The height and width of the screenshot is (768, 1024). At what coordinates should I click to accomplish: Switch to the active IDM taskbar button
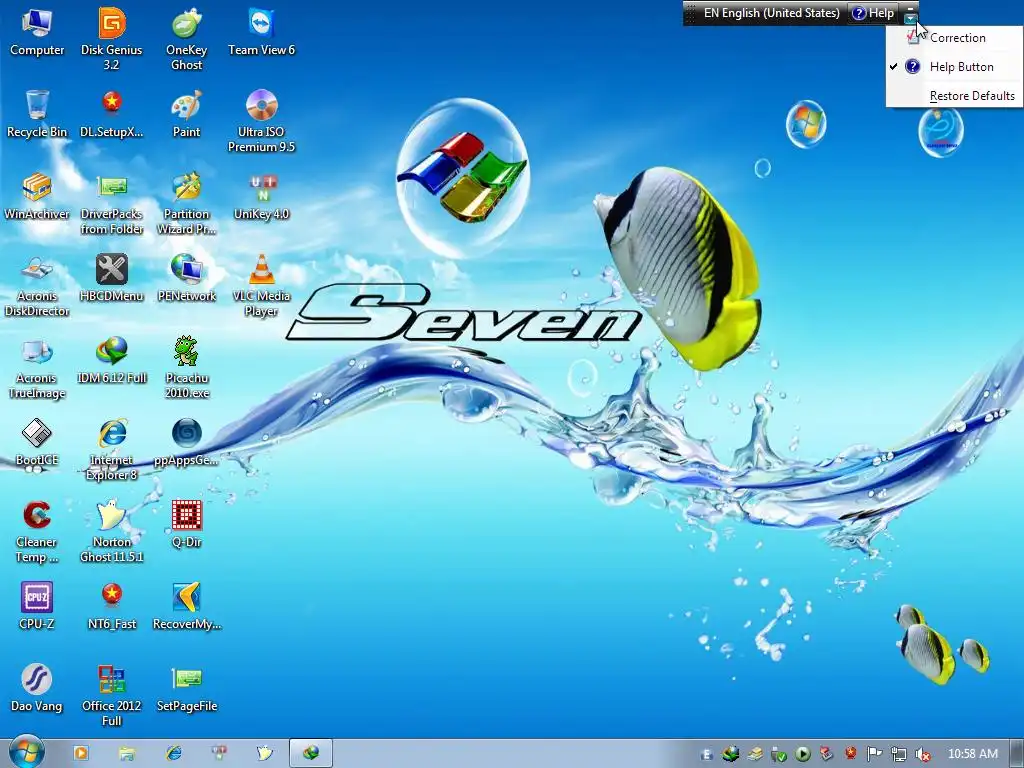pyautogui.click(x=311, y=753)
